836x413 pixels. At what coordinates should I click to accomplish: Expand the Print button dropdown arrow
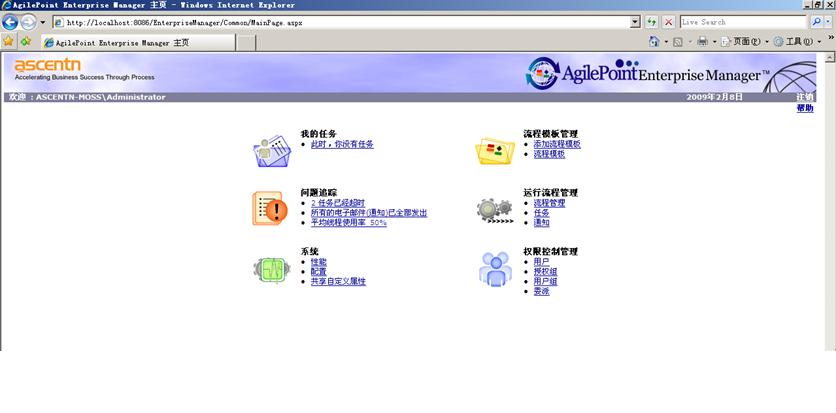[x=714, y=42]
